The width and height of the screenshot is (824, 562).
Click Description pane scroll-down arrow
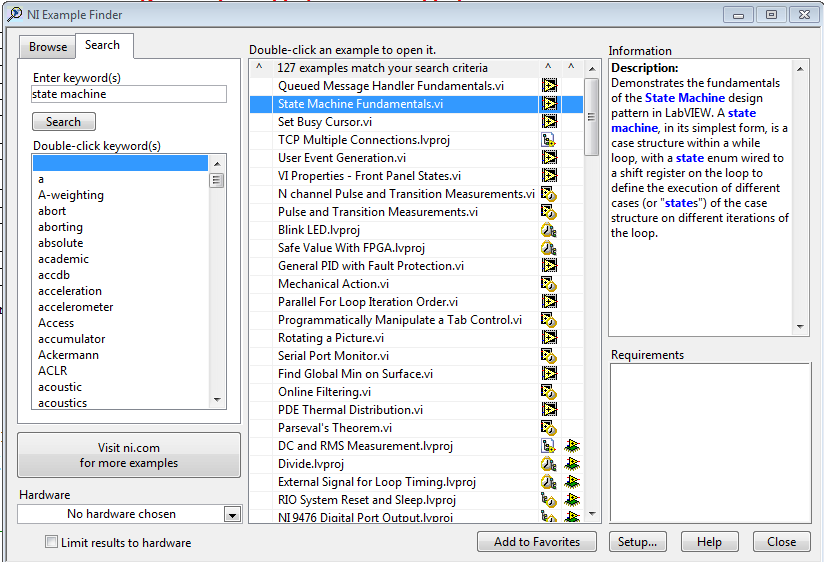[800, 326]
